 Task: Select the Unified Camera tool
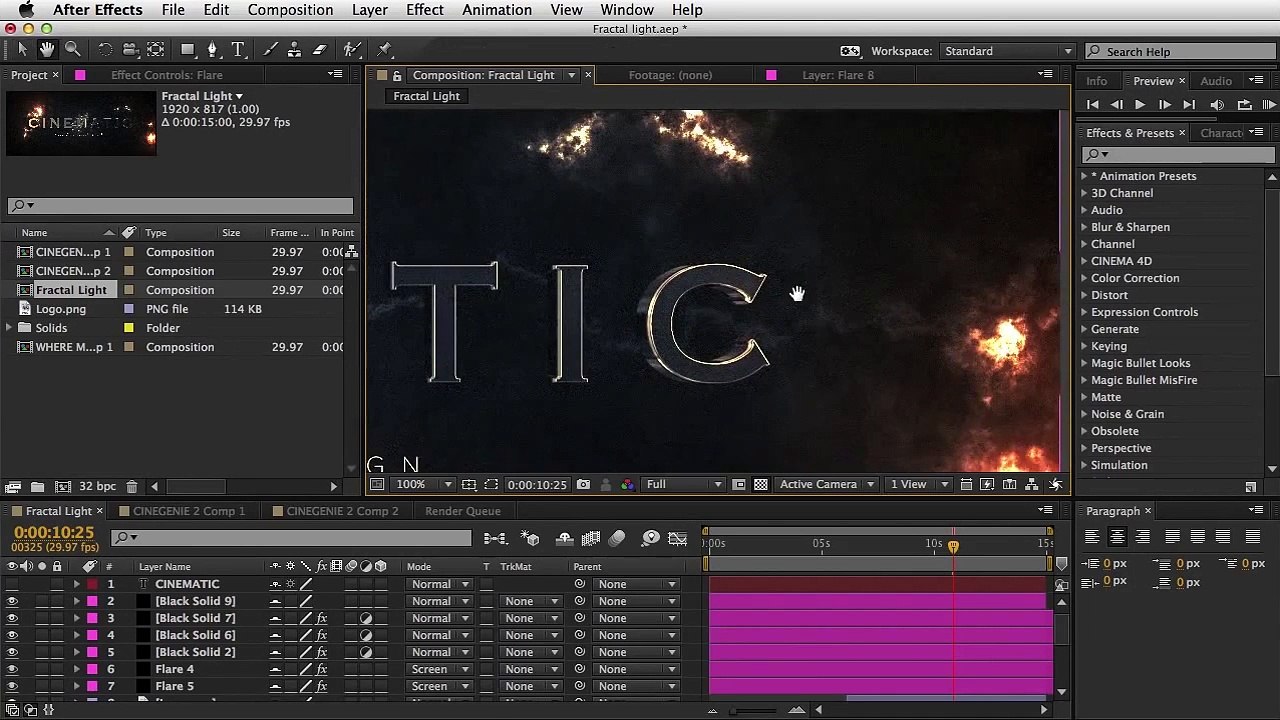click(130, 49)
